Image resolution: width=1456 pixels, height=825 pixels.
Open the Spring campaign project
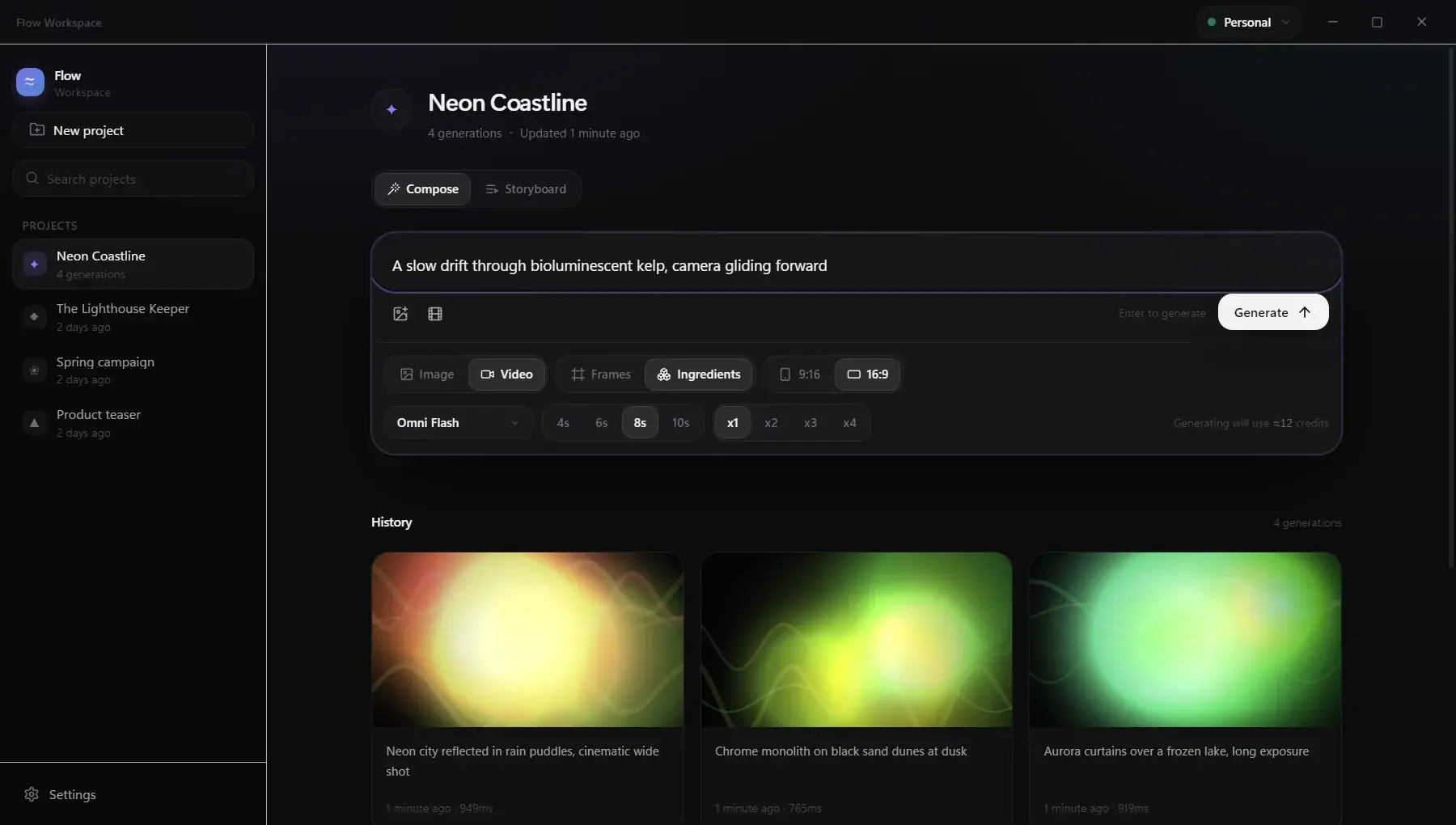[133, 370]
